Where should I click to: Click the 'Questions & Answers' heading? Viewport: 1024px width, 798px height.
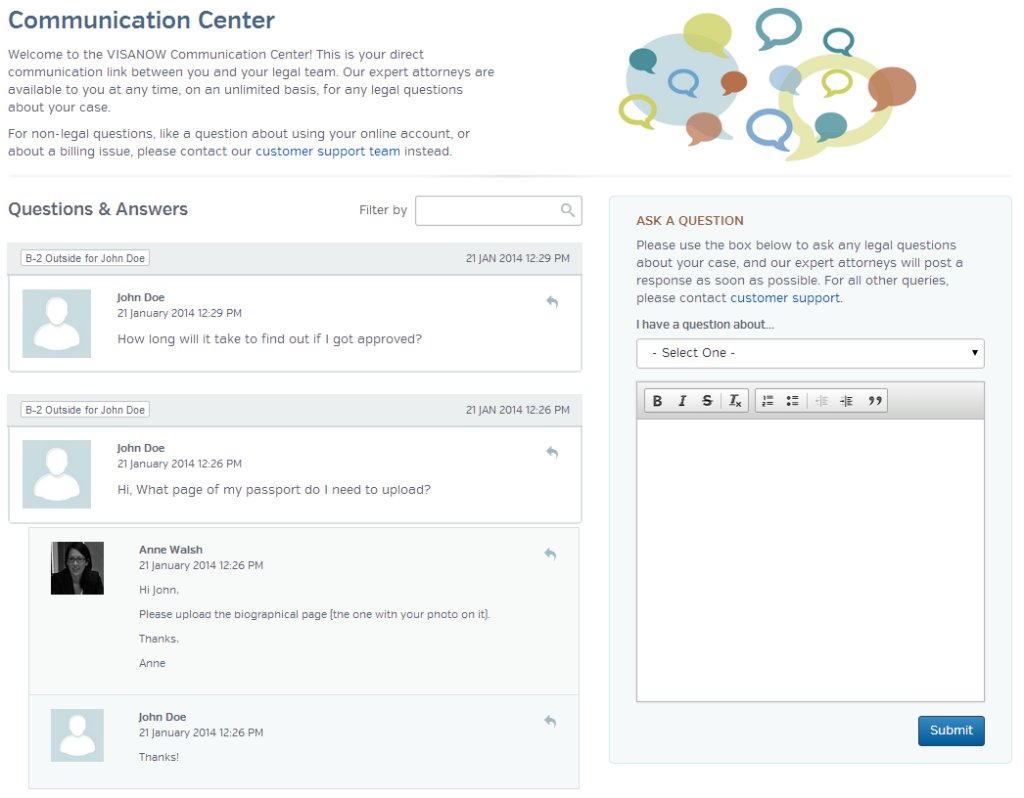(98, 209)
